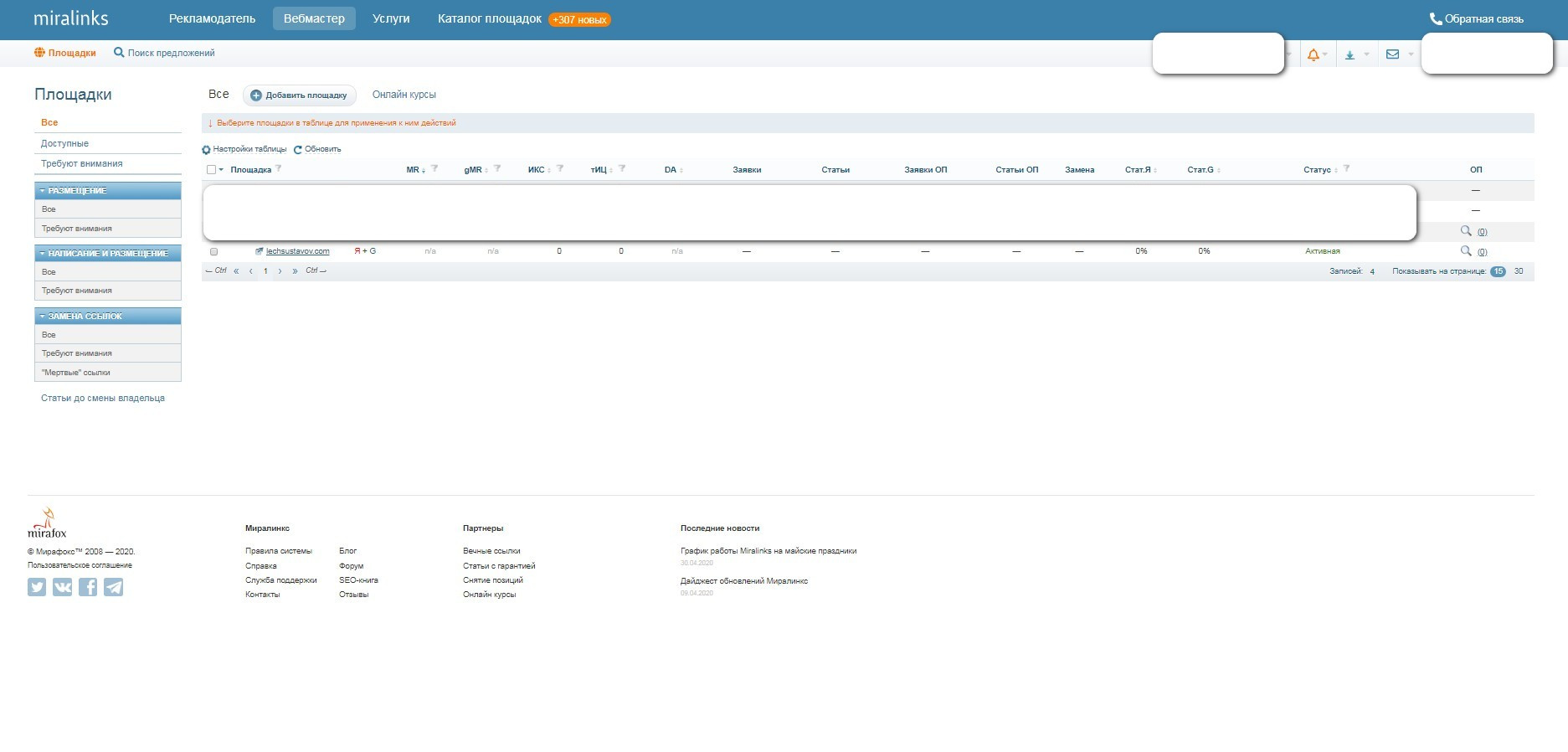Screen dimensions: 1568x752
Task: Go to the last page with double-right arrow
Action: point(295,271)
